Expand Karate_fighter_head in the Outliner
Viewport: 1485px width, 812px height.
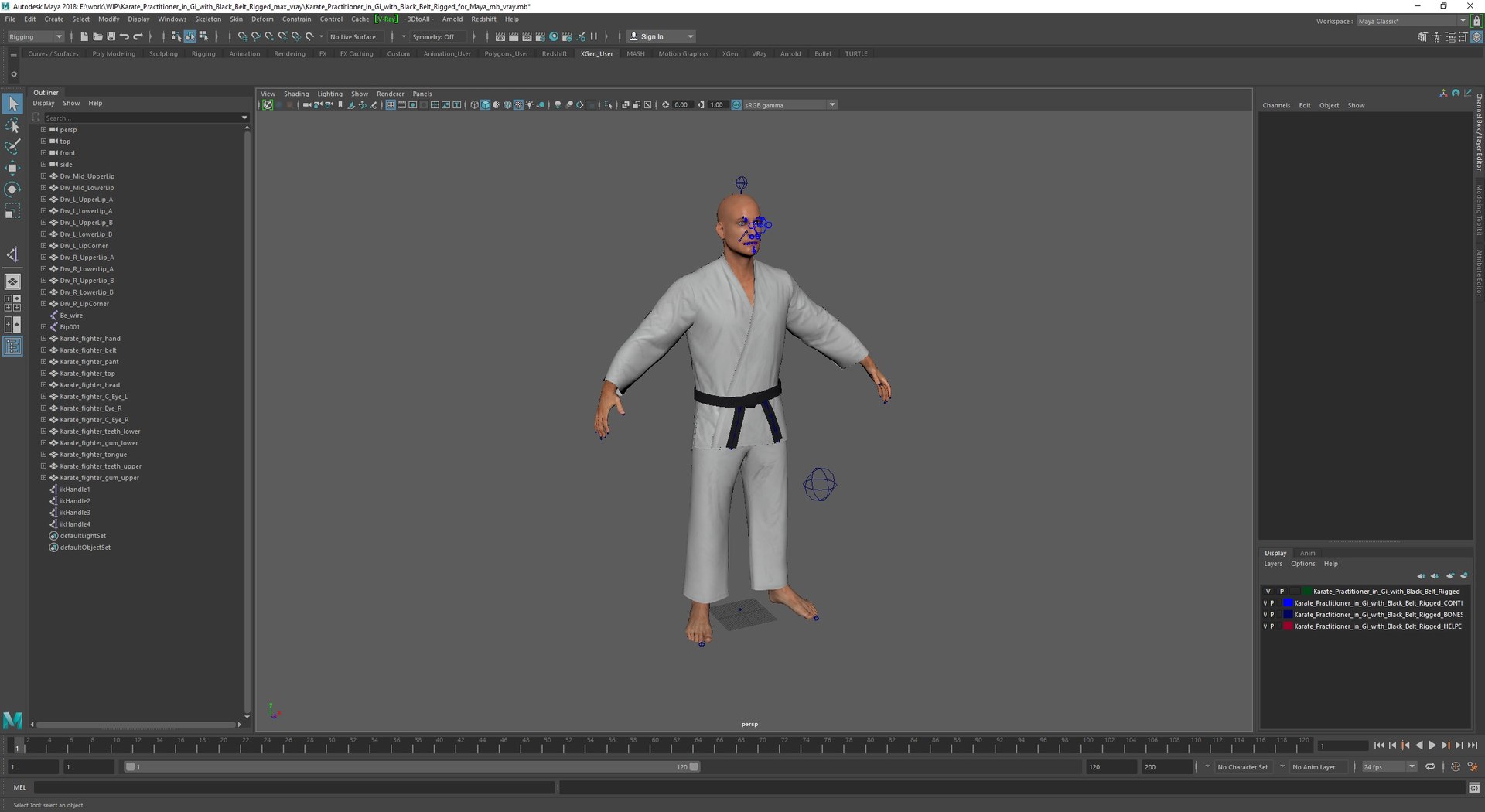(x=43, y=385)
